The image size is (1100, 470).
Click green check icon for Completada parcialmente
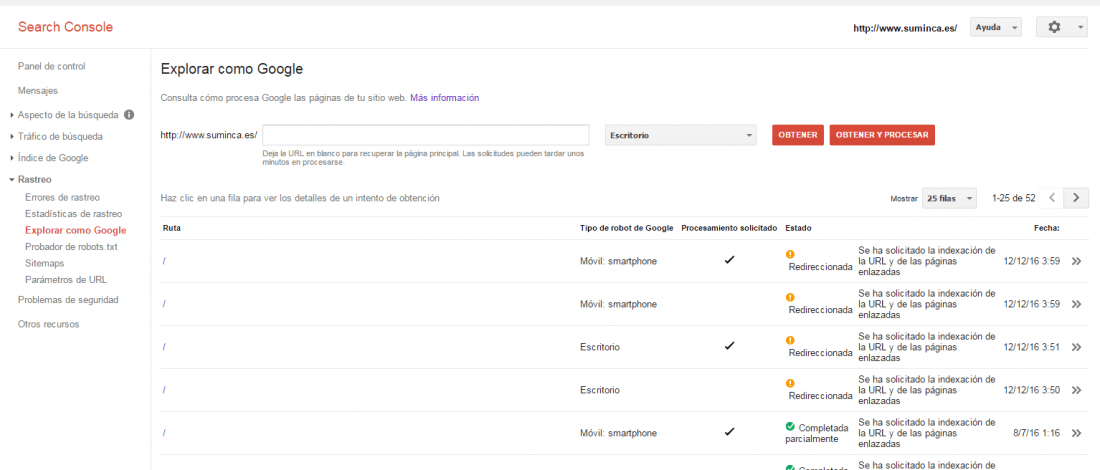pyautogui.click(x=790, y=427)
